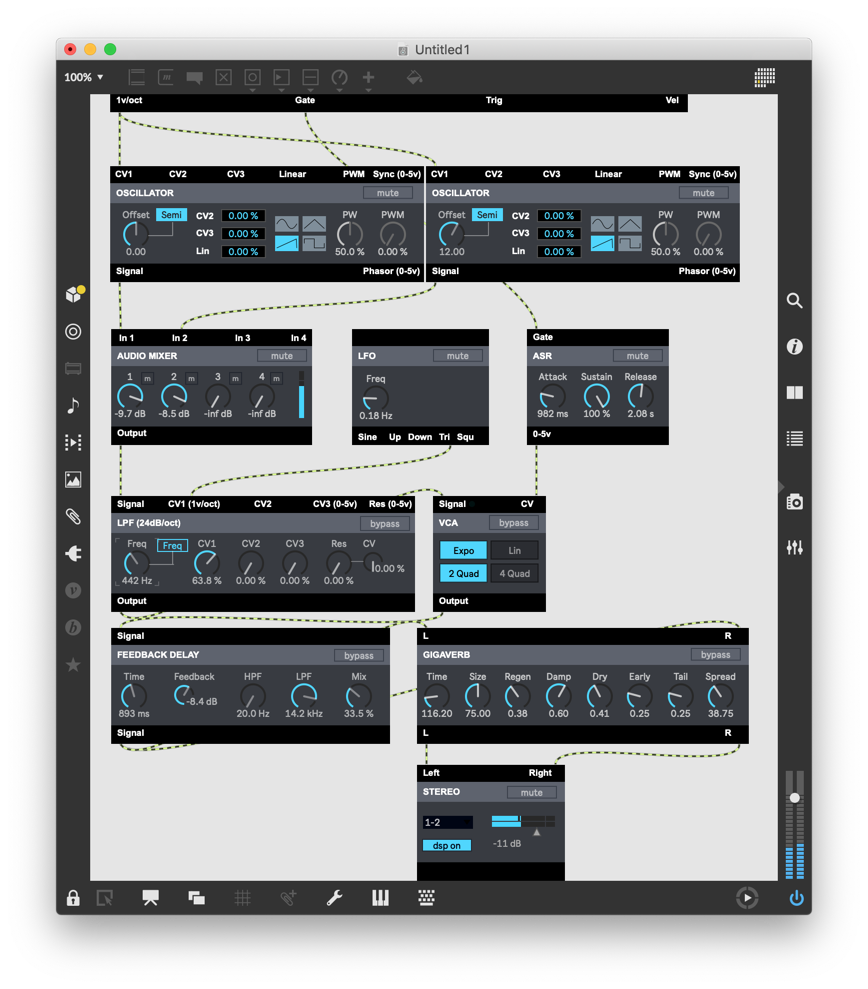Open the plug-ins browser
The width and height of the screenshot is (868, 989).
[x=73, y=553]
